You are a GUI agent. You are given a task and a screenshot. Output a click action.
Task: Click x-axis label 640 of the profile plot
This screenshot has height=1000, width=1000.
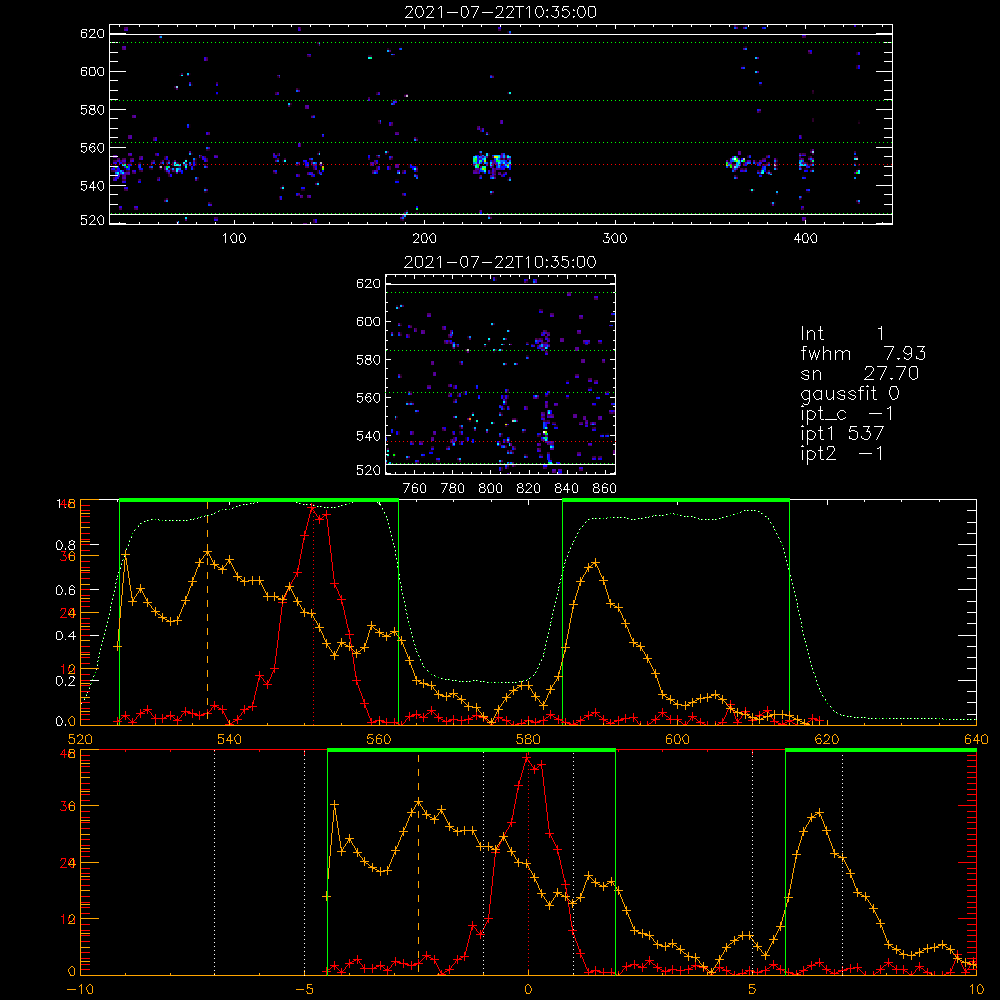tap(976, 739)
